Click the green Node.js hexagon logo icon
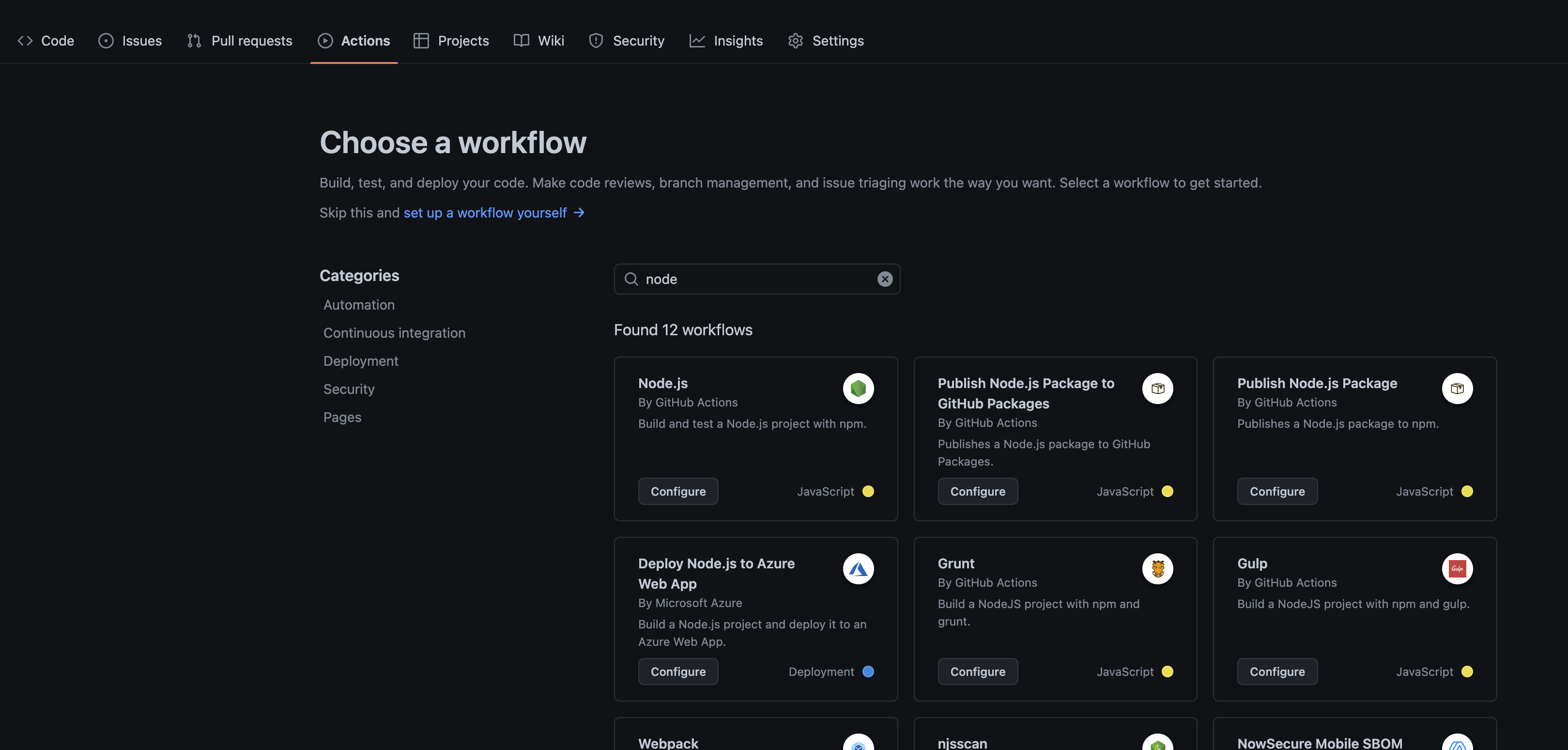 click(x=858, y=388)
